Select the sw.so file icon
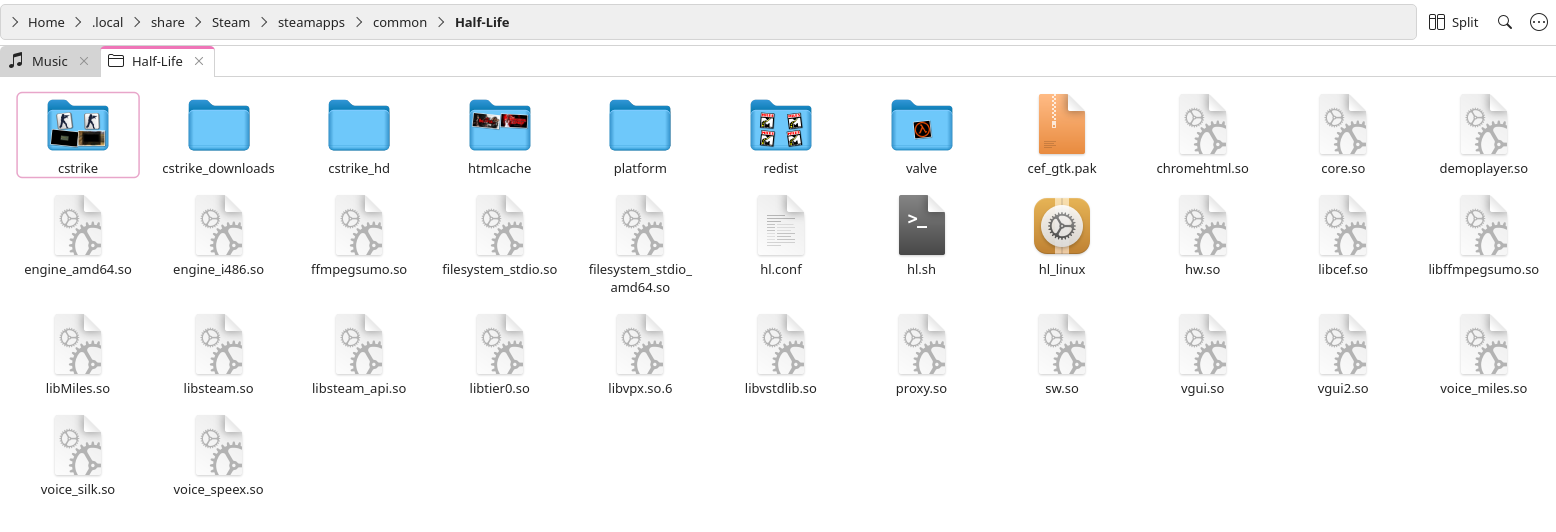The height and width of the screenshot is (532, 1556). [1062, 344]
